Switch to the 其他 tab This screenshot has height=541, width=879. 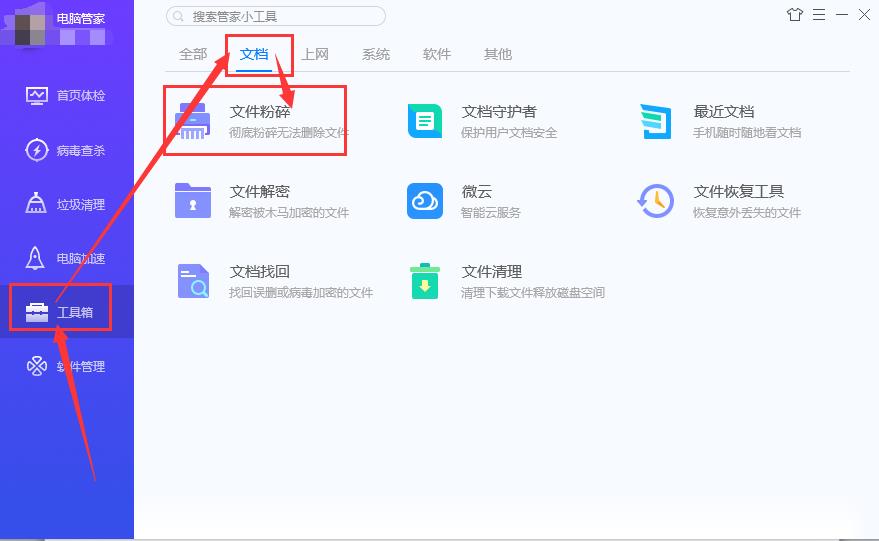pyautogui.click(x=498, y=54)
